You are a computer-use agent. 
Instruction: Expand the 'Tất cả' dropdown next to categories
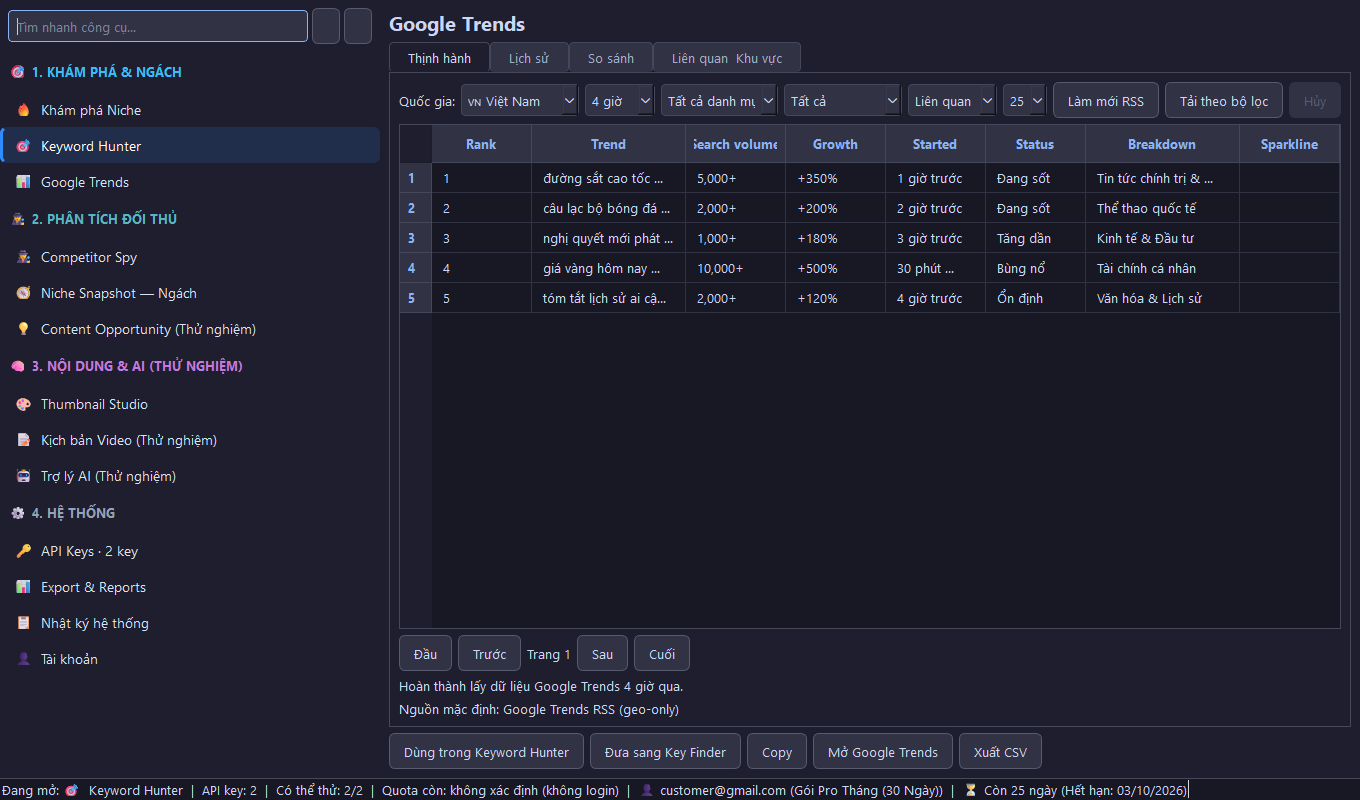[843, 101]
